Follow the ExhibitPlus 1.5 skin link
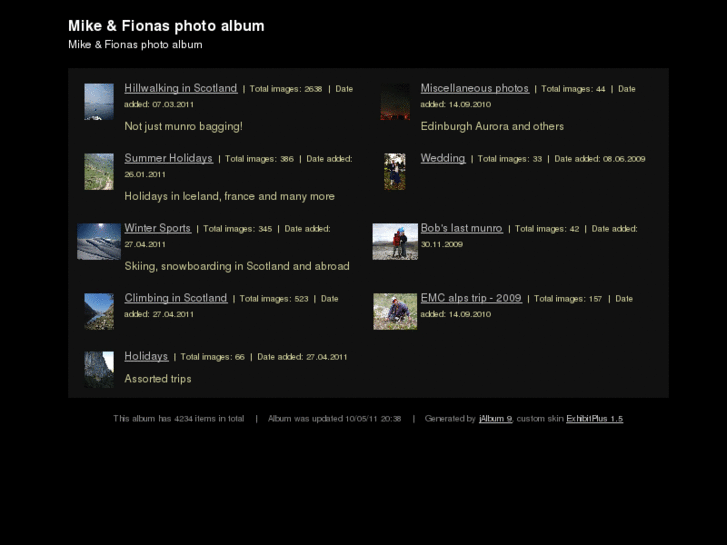 tap(594, 418)
